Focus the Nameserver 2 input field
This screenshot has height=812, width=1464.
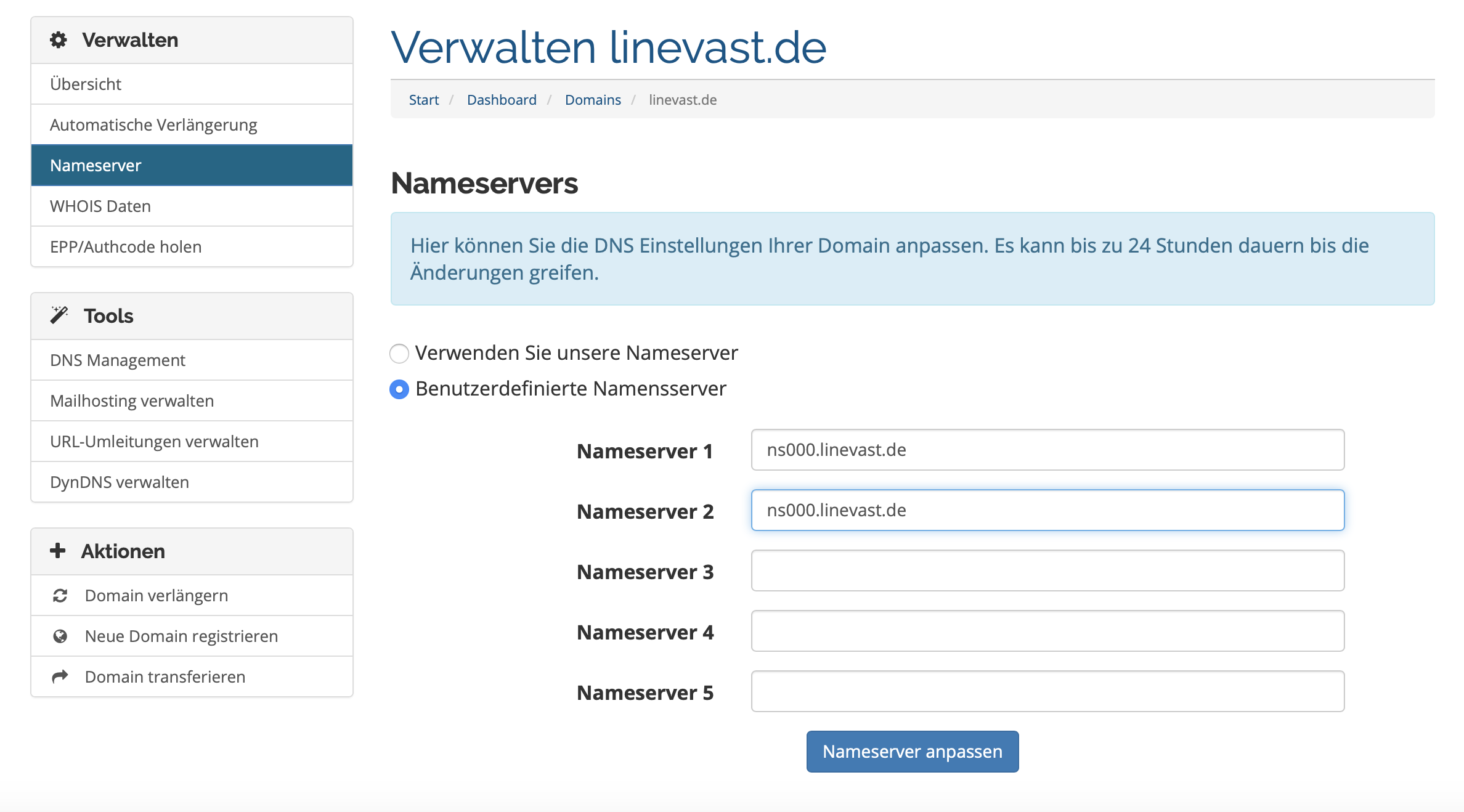tap(1047, 510)
